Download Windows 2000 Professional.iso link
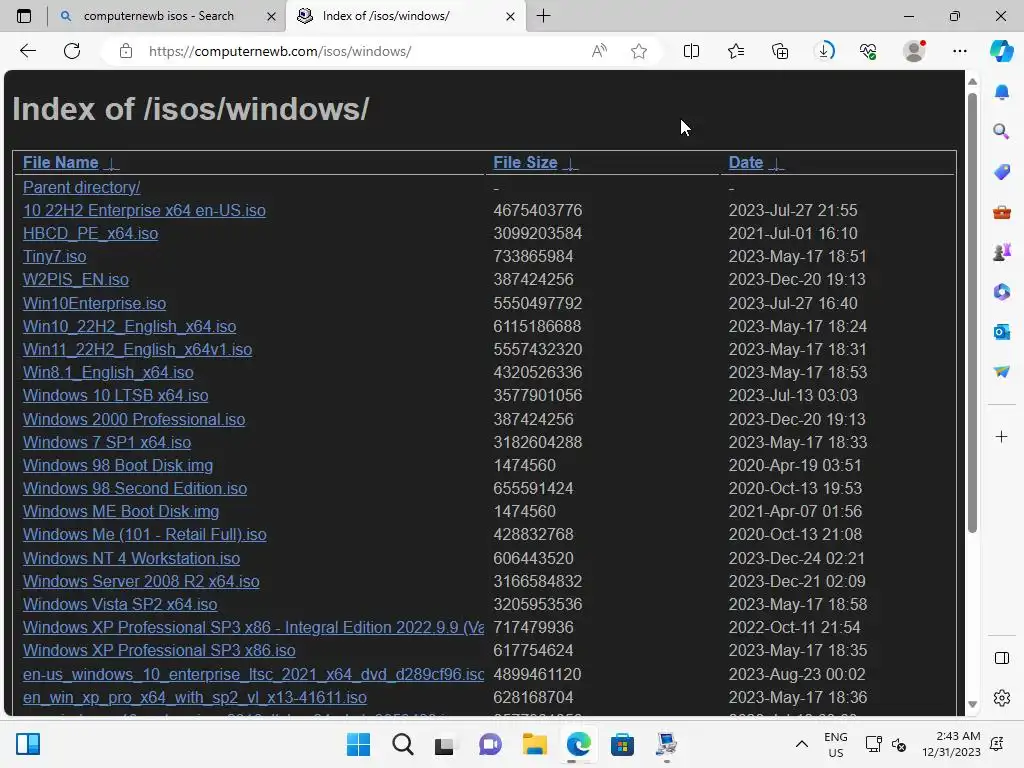Image resolution: width=1024 pixels, height=768 pixels. point(134,419)
